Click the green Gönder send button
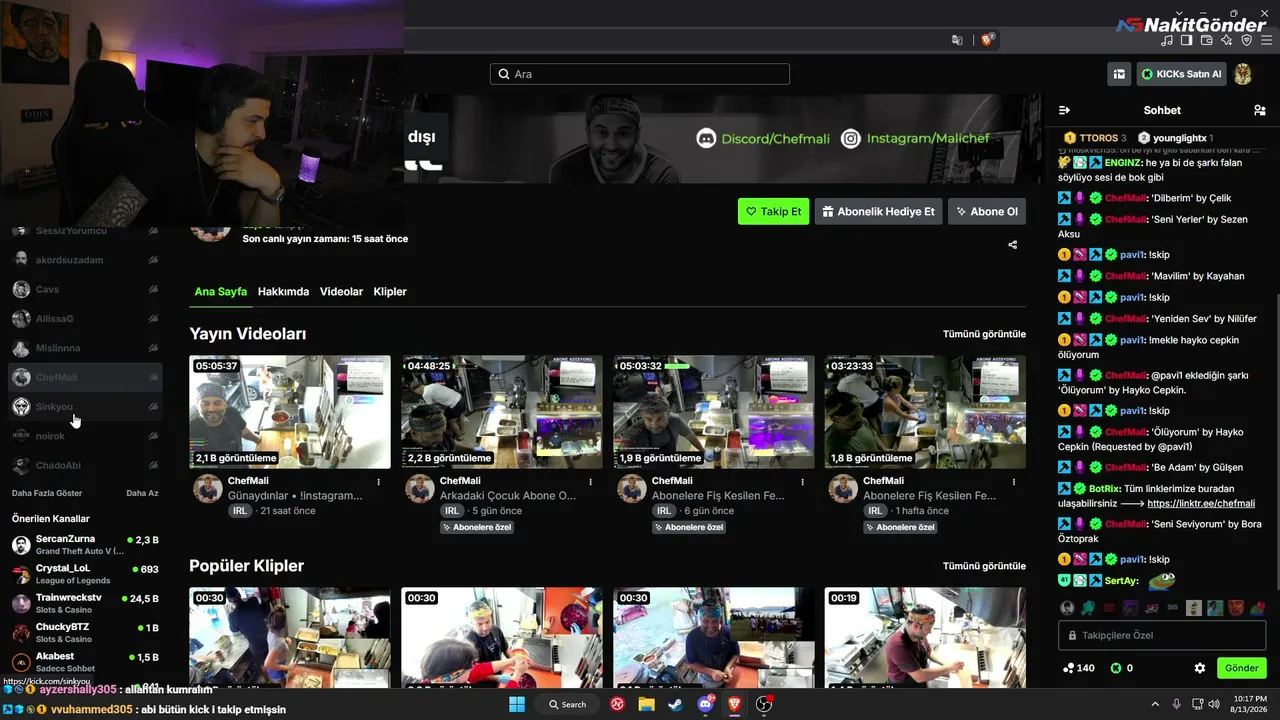 pyautogui.click(x=1242, y=668)
